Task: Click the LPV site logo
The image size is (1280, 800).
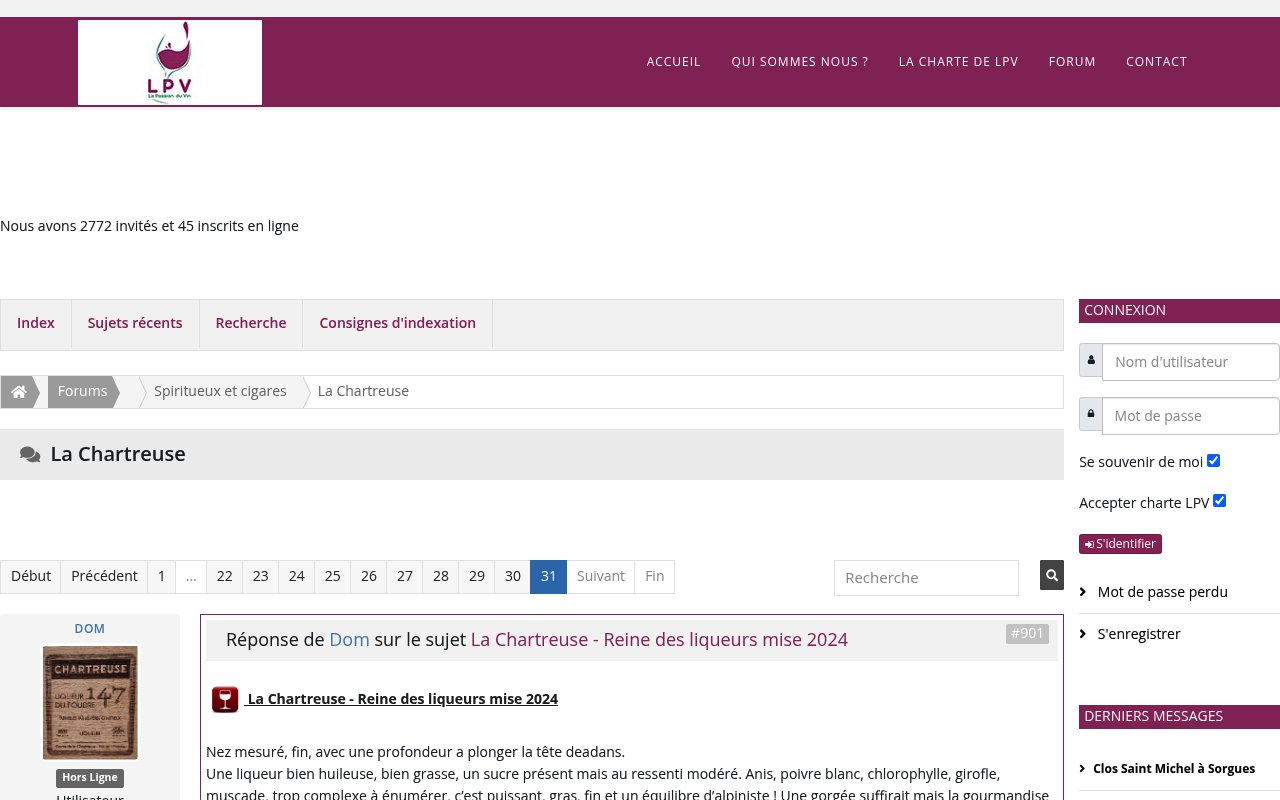Action: tap(170, 62)
